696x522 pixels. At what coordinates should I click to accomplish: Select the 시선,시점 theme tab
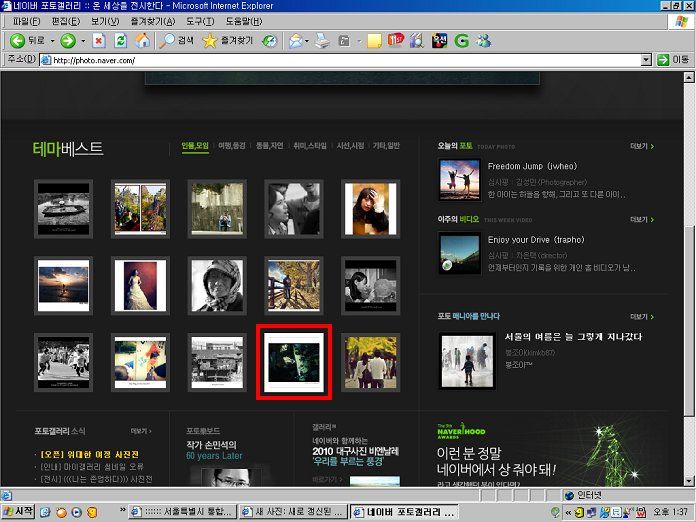(x=350, y=146)
